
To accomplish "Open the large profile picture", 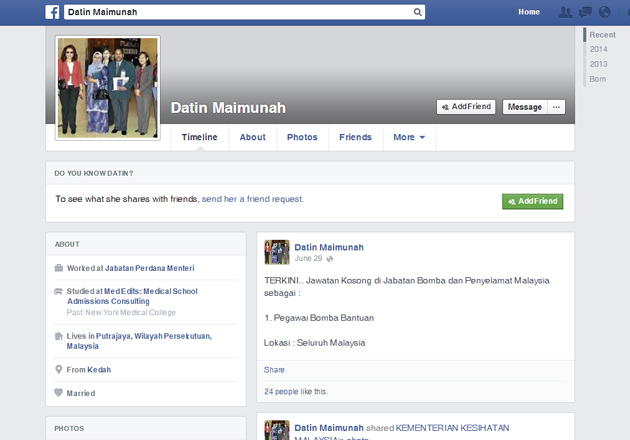I will coord(108,88).
